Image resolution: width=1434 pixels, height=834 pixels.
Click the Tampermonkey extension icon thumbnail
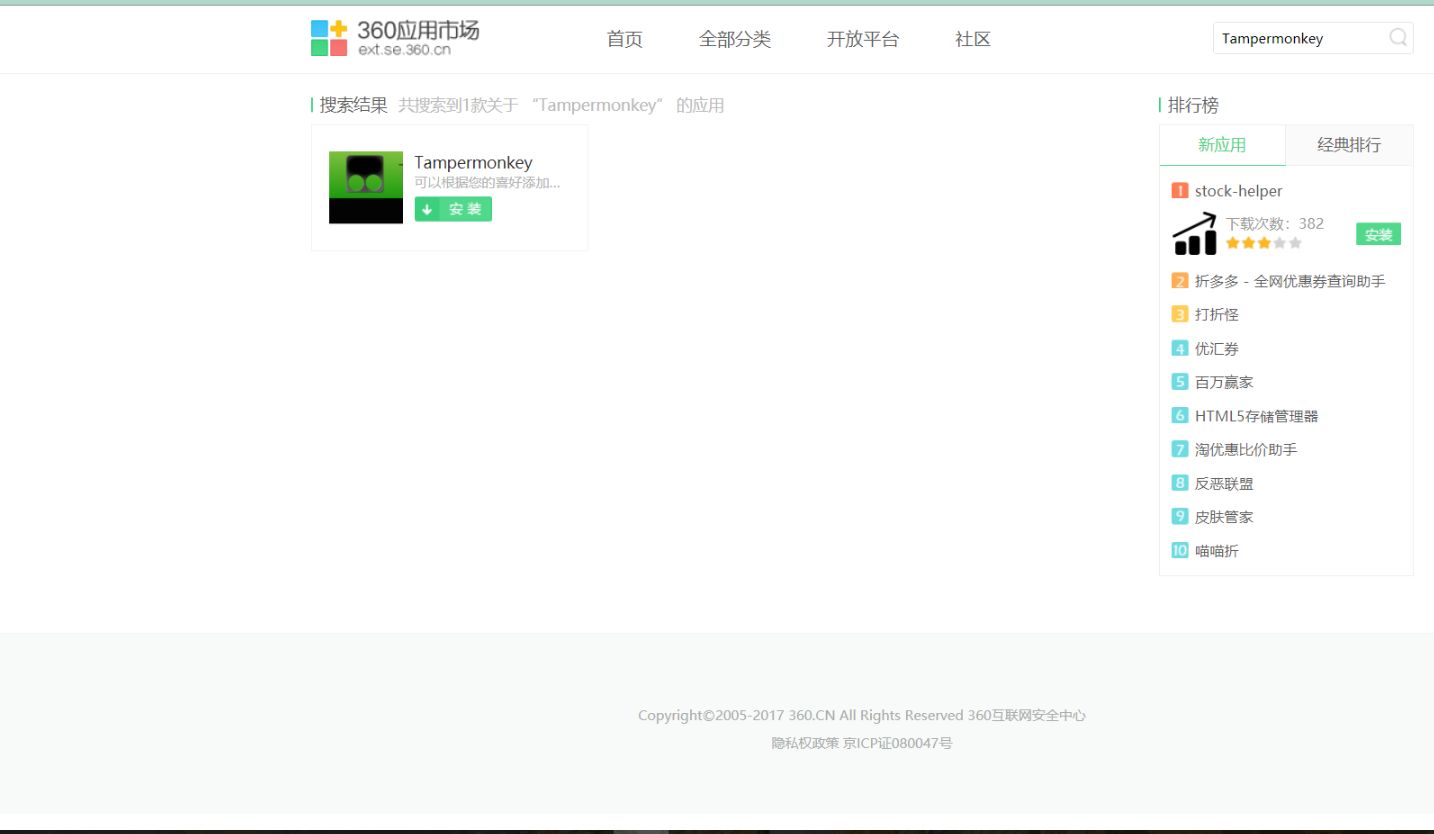tap(365, 187)
